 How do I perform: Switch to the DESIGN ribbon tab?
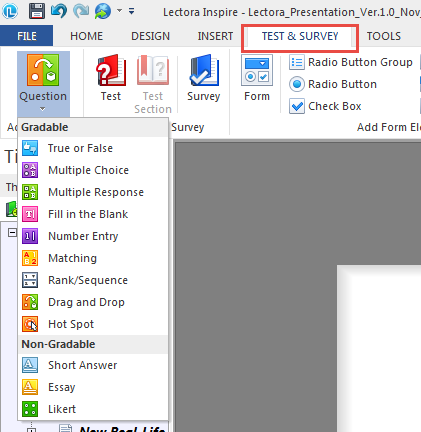tap(150, 36)
